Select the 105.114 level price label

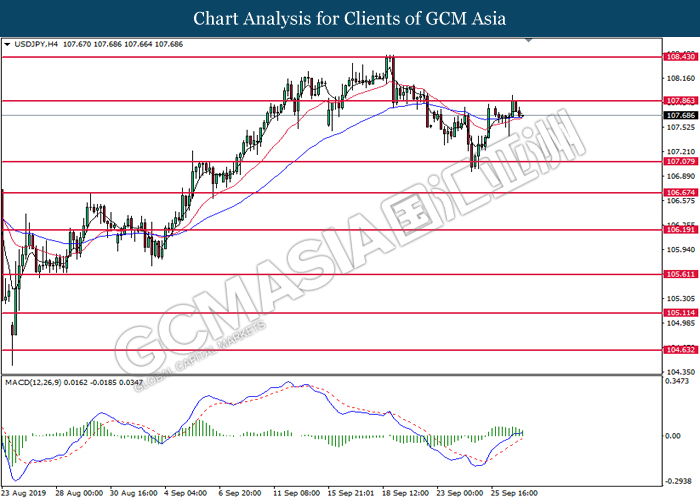[680, 313]
